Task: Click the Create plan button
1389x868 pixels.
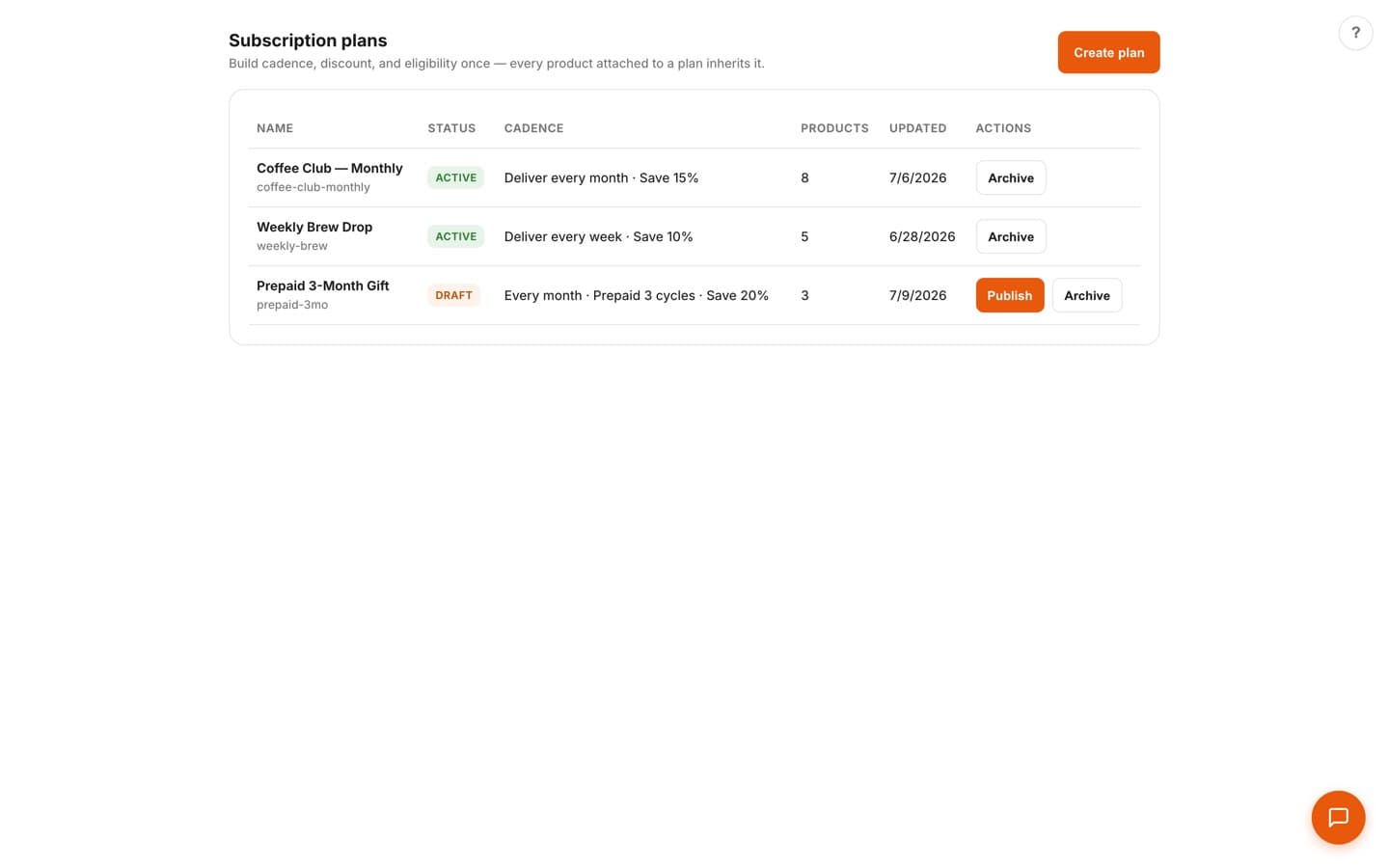Action: coord(1108,52)
